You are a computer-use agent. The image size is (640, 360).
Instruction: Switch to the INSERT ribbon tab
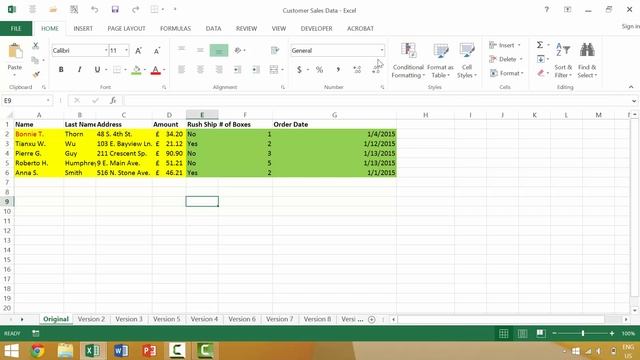click(83, 29)
